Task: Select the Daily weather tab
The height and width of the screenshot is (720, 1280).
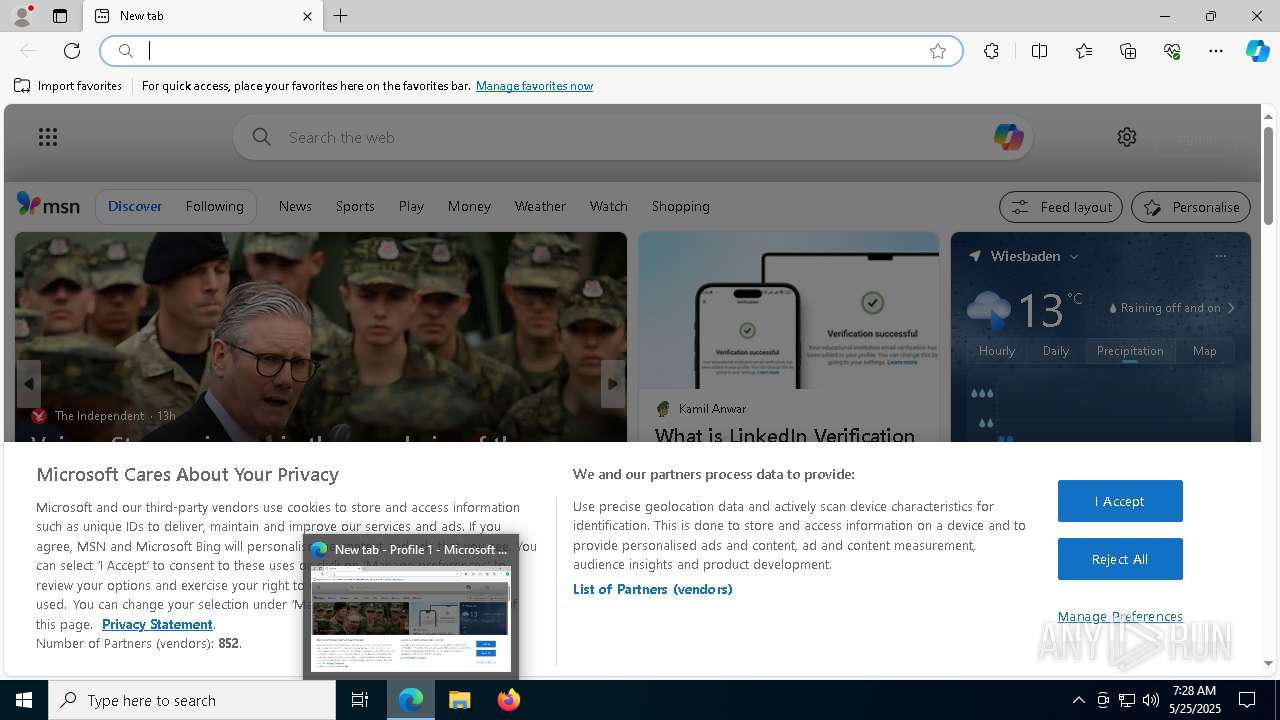Action: pyautogui.click(x=1056, y=351)
